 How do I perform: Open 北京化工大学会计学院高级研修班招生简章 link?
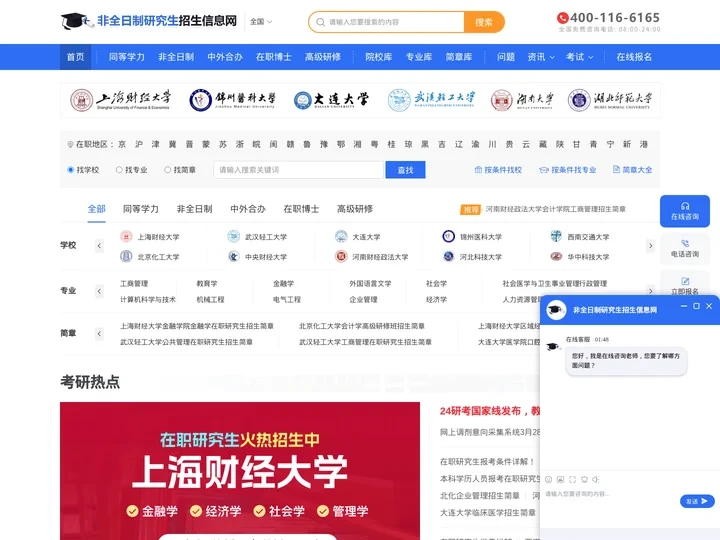362,326
